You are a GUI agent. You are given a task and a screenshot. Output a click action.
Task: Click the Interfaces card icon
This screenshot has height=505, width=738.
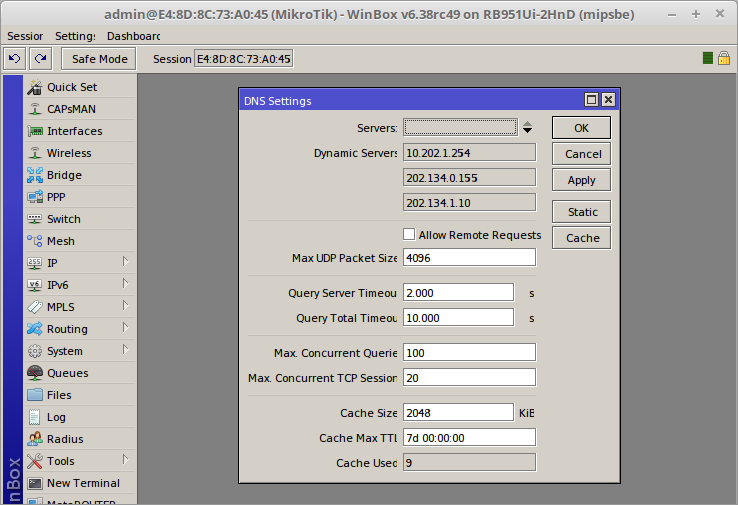point(35,131)
